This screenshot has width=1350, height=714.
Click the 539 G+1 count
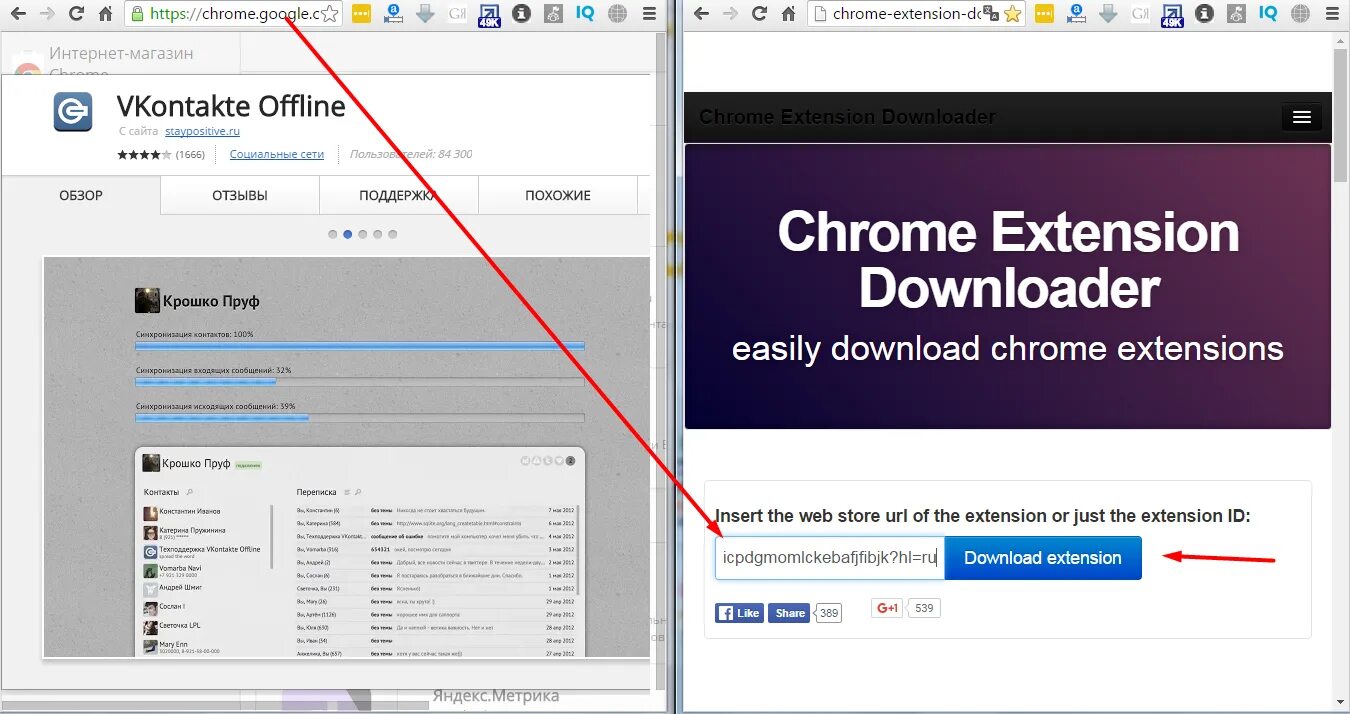(923, 608)
